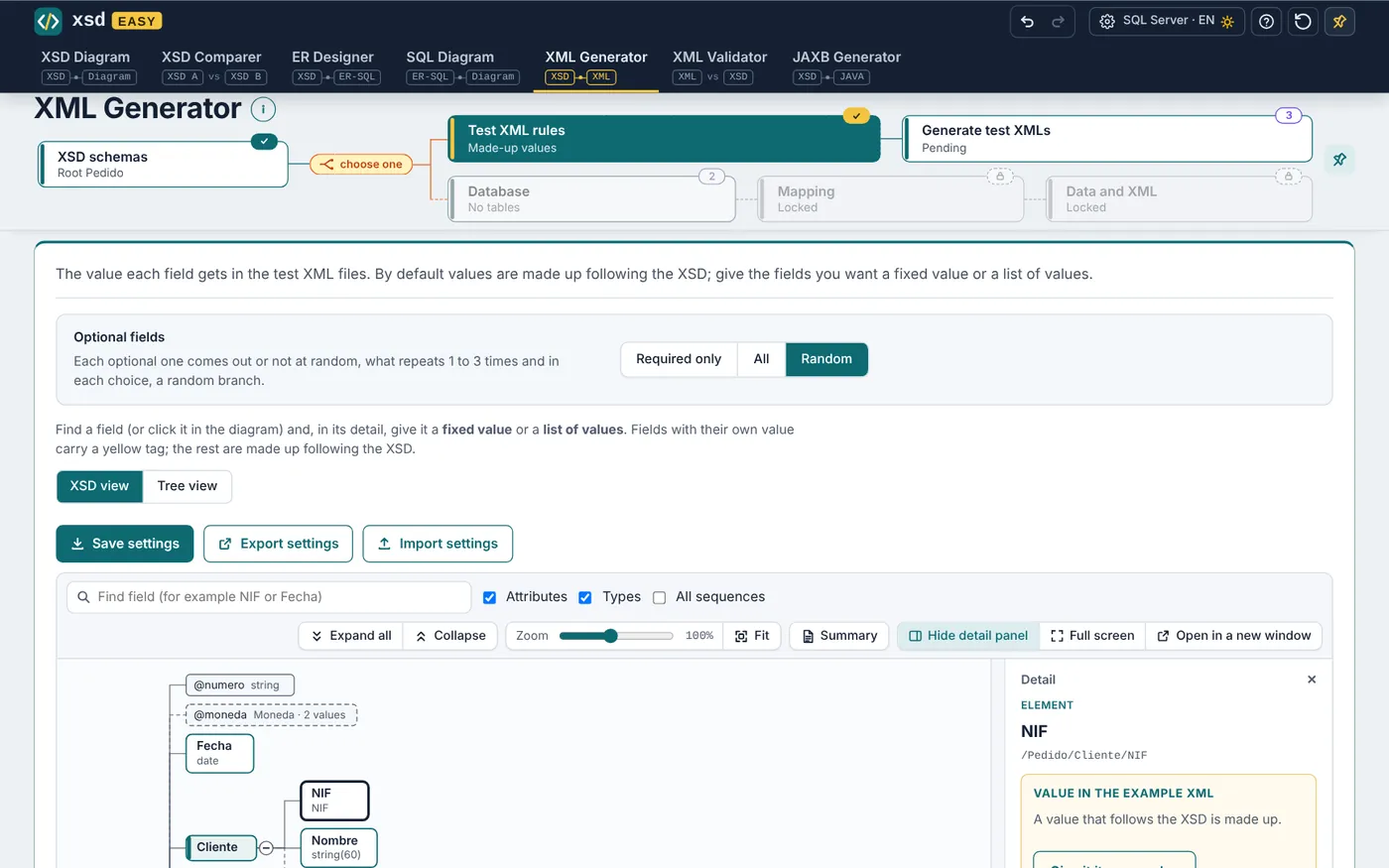Click the teal pin icon beside workflow steps

pyautogui.click(x=1339, y=160)
